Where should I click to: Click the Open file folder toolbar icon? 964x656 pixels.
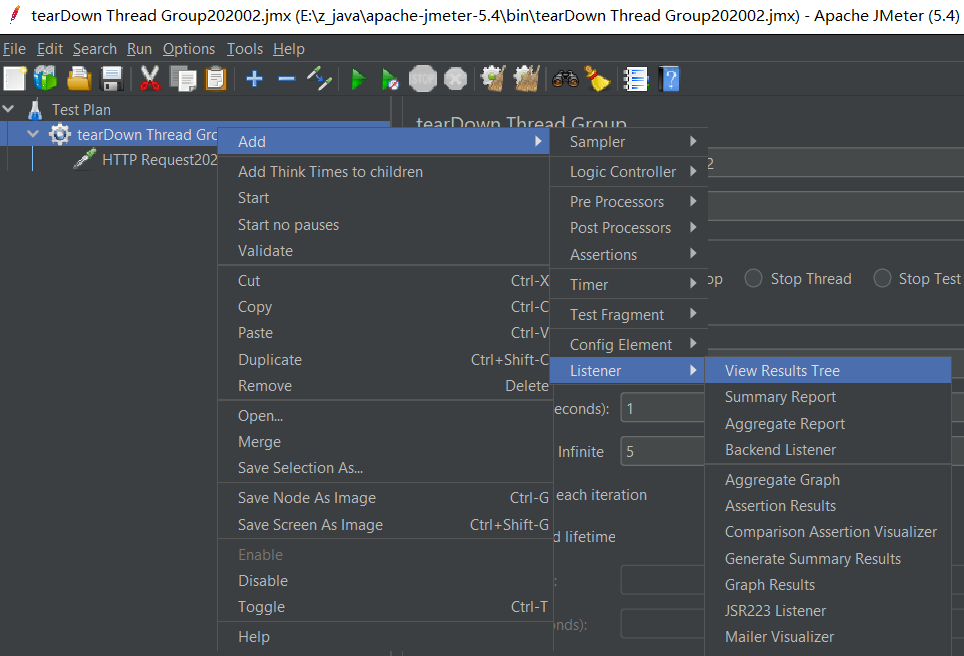coord(79,79)
